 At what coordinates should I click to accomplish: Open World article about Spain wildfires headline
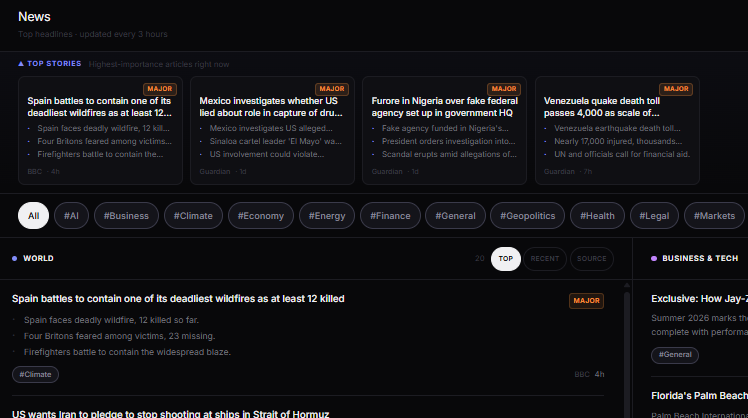click(x=178, y=299)
